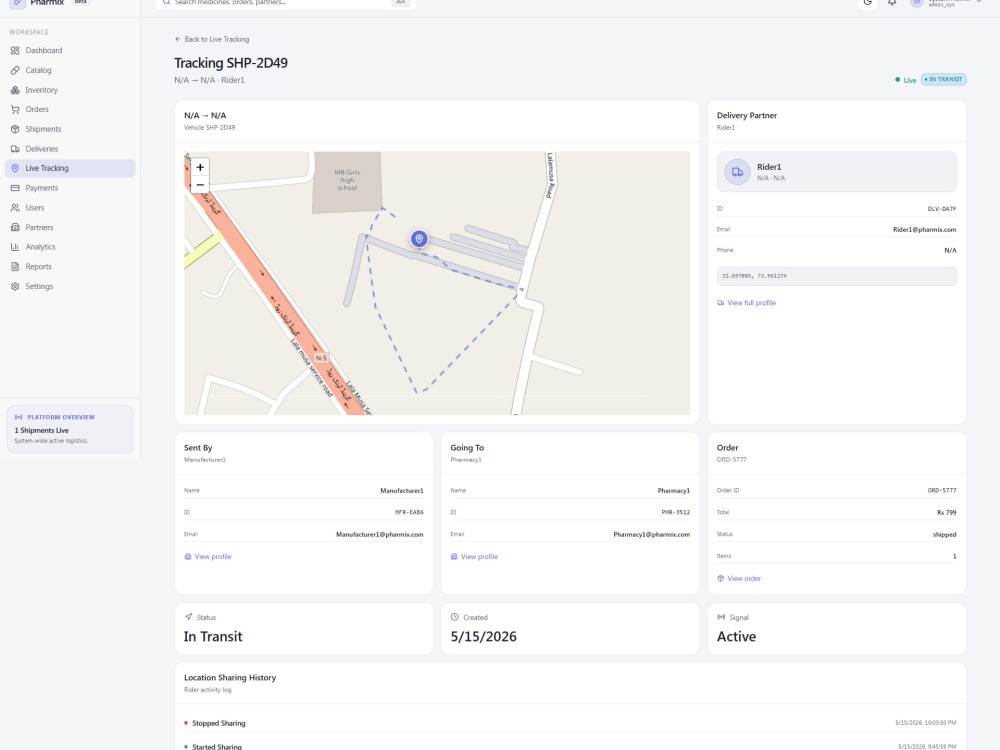The image size is (1000, 750).
Task: Click the PHR-3512 pharmacy ID
Action: point(675,513)
